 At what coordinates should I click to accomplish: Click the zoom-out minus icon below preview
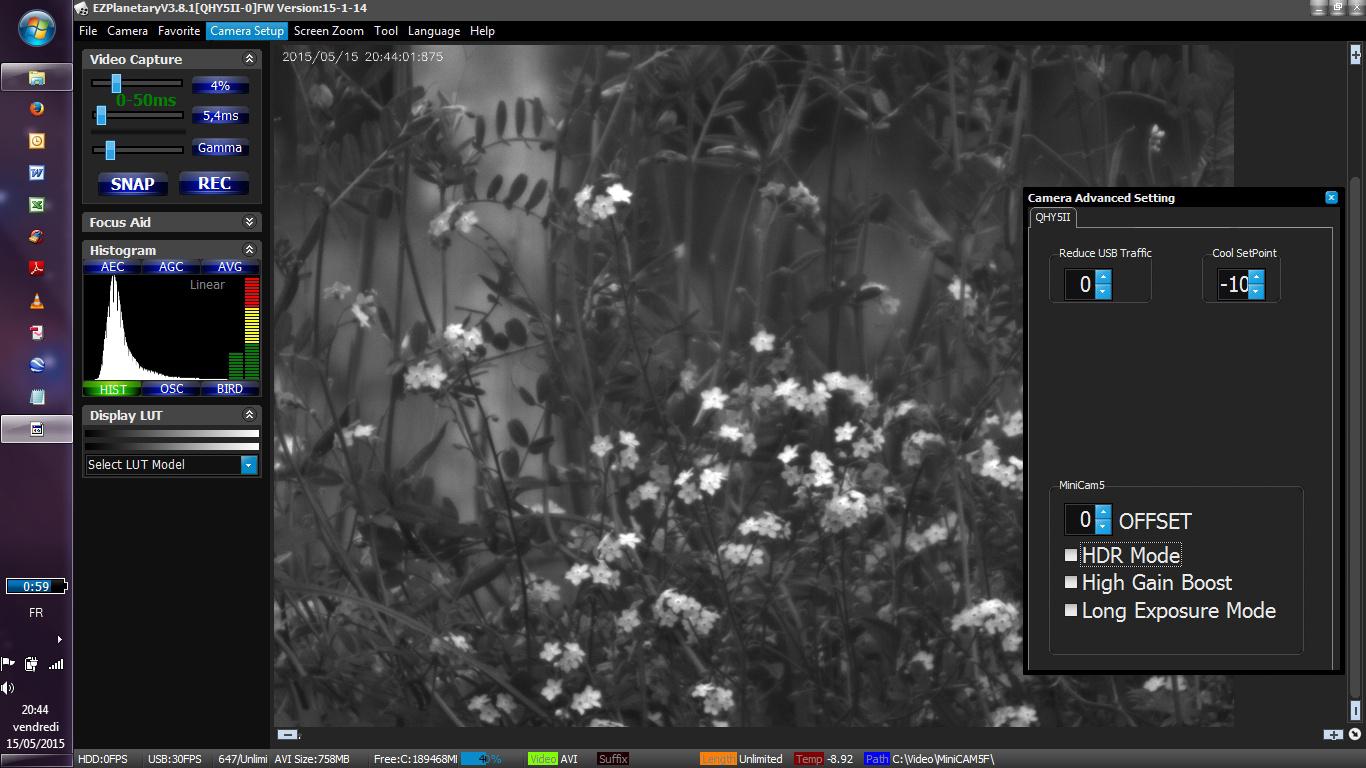coord(287,735)
